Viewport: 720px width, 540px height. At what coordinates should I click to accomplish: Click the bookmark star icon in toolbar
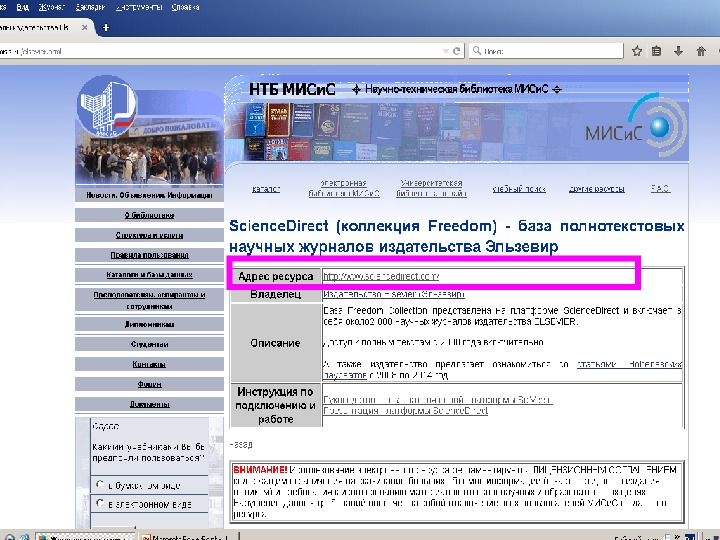click(636, 51)
